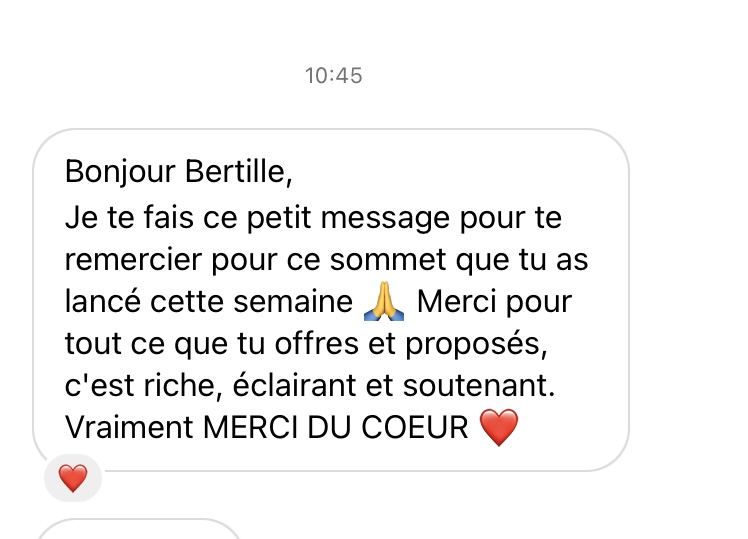Click "Merci pour" after the praying emoji
This screenshot has height=539, width=748.
(493, 301)
